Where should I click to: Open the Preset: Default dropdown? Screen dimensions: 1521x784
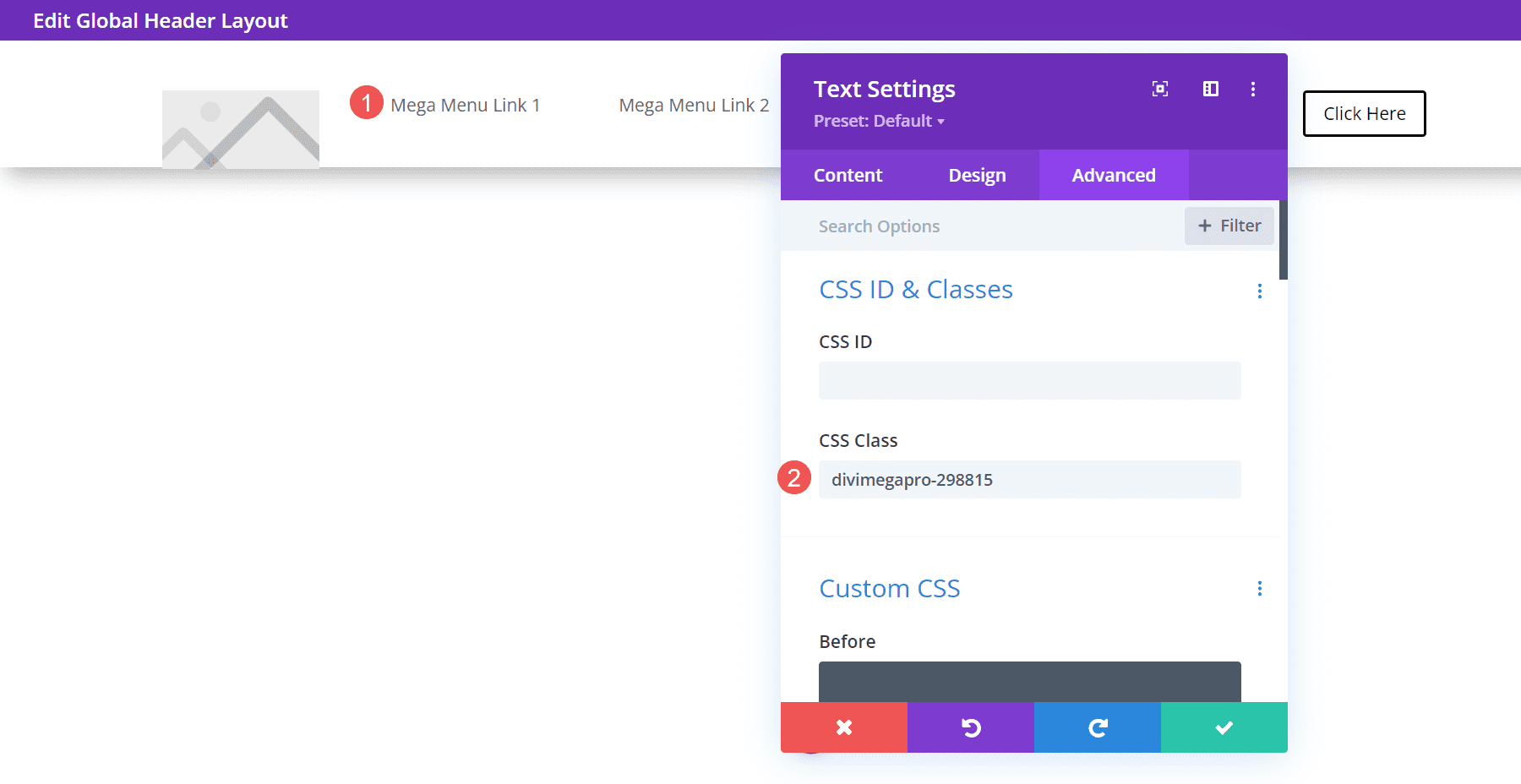879,121
